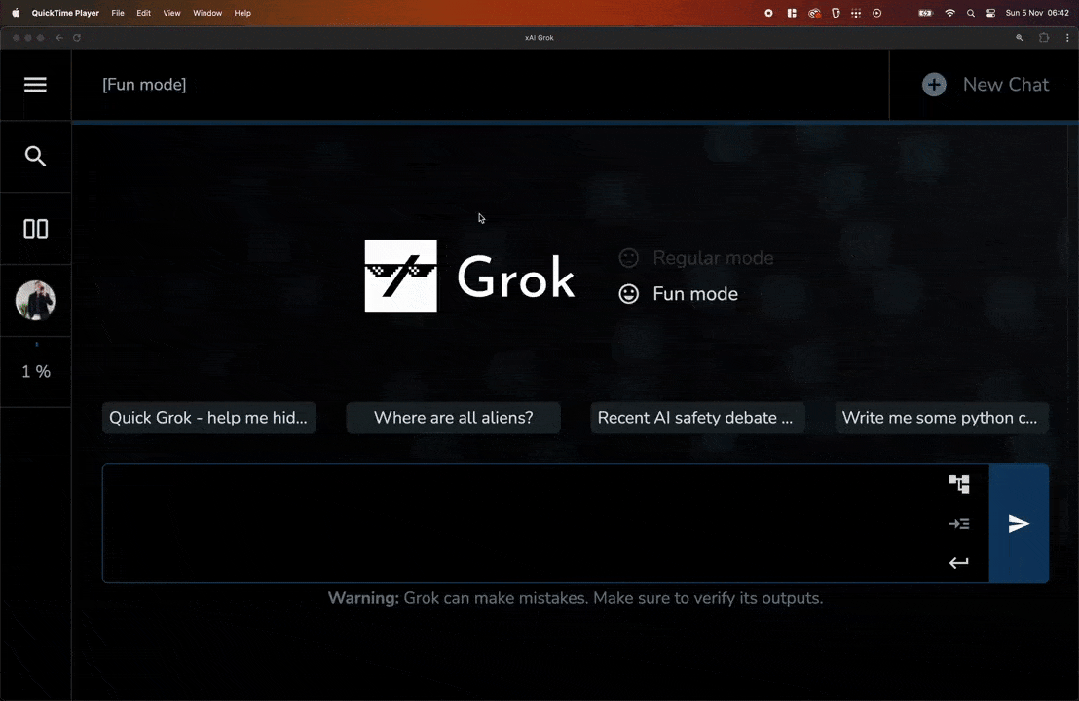The width and height of the screenshot is (1079, 701).
Task: Click the date and time Sun 5 Nov
Action: click(x=1037, y=13)
